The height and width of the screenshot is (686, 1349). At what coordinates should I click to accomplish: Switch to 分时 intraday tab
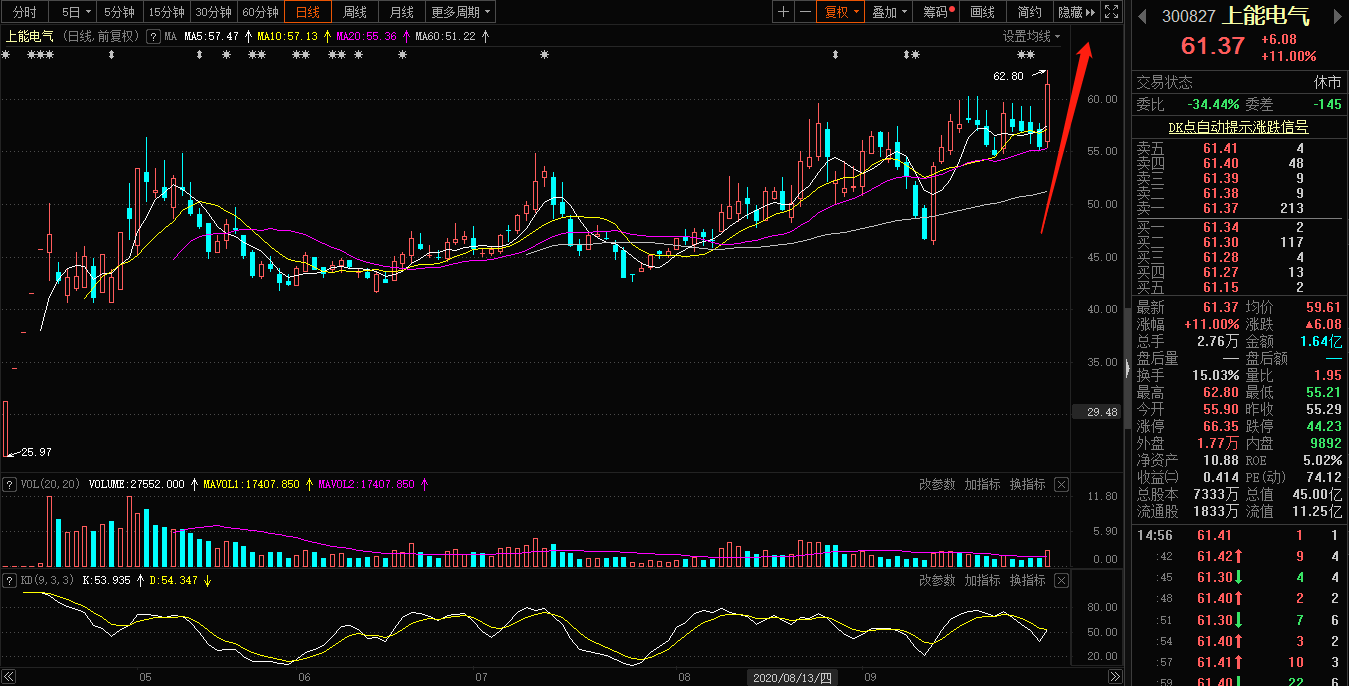24,12
